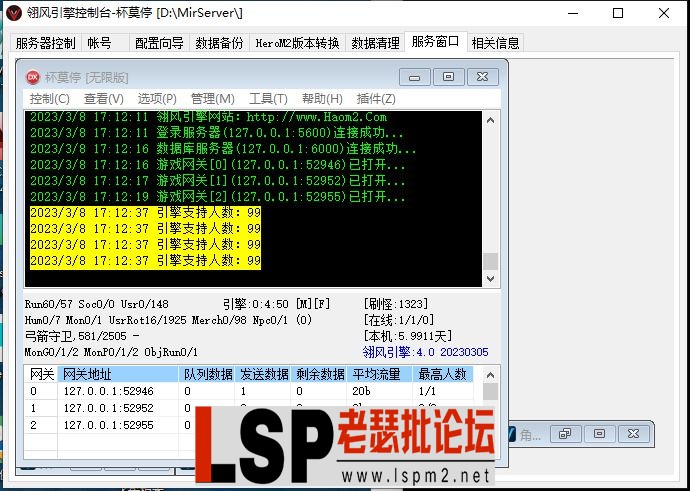Click the gateway table scrollbar up arrow
690x491 pixels.
coord(491,375)
